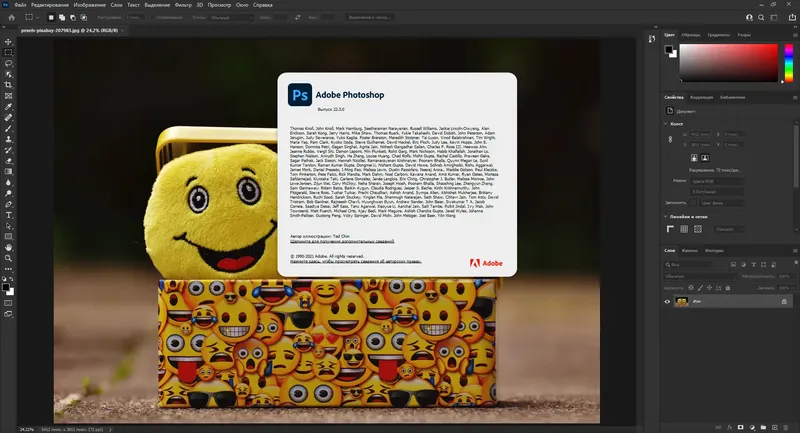This screenshot has width=800, height=433.
Task: Select the Horizontal Type tool
Action: [8, 215]
